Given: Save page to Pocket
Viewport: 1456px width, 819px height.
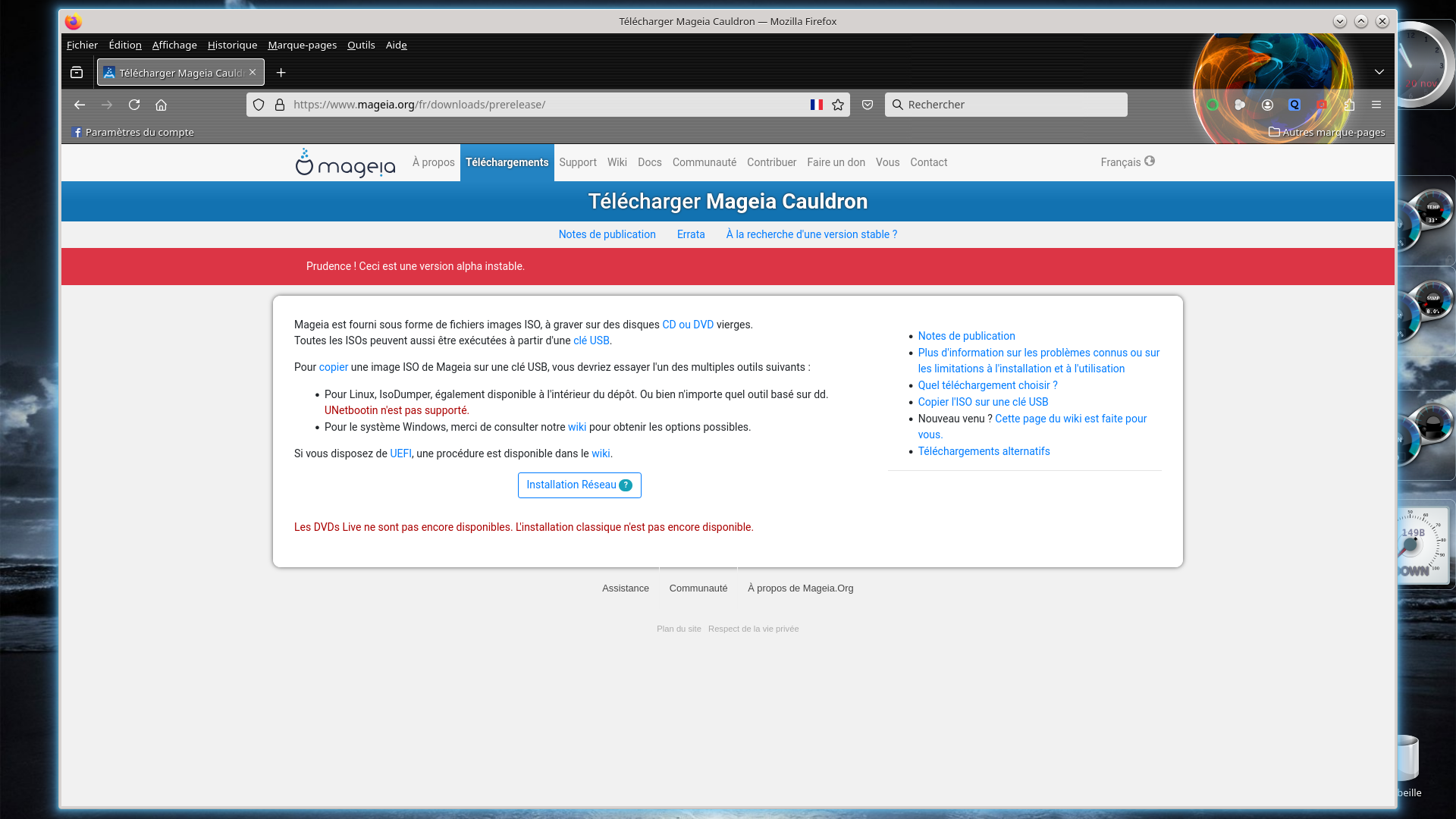Looking at the screenshot, I should pyautogui.click(x=868, y=105).
